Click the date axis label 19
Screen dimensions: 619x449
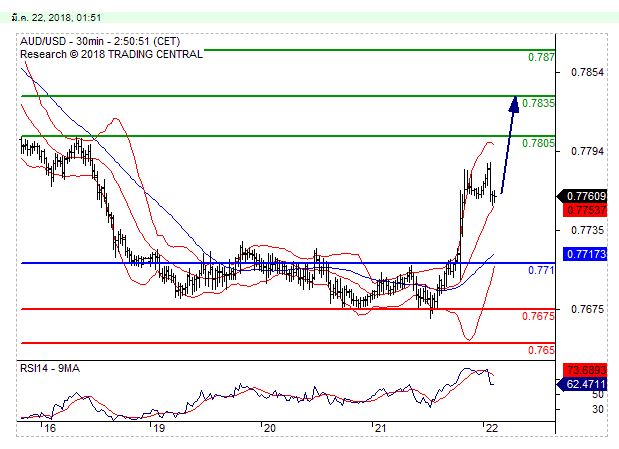159,428
